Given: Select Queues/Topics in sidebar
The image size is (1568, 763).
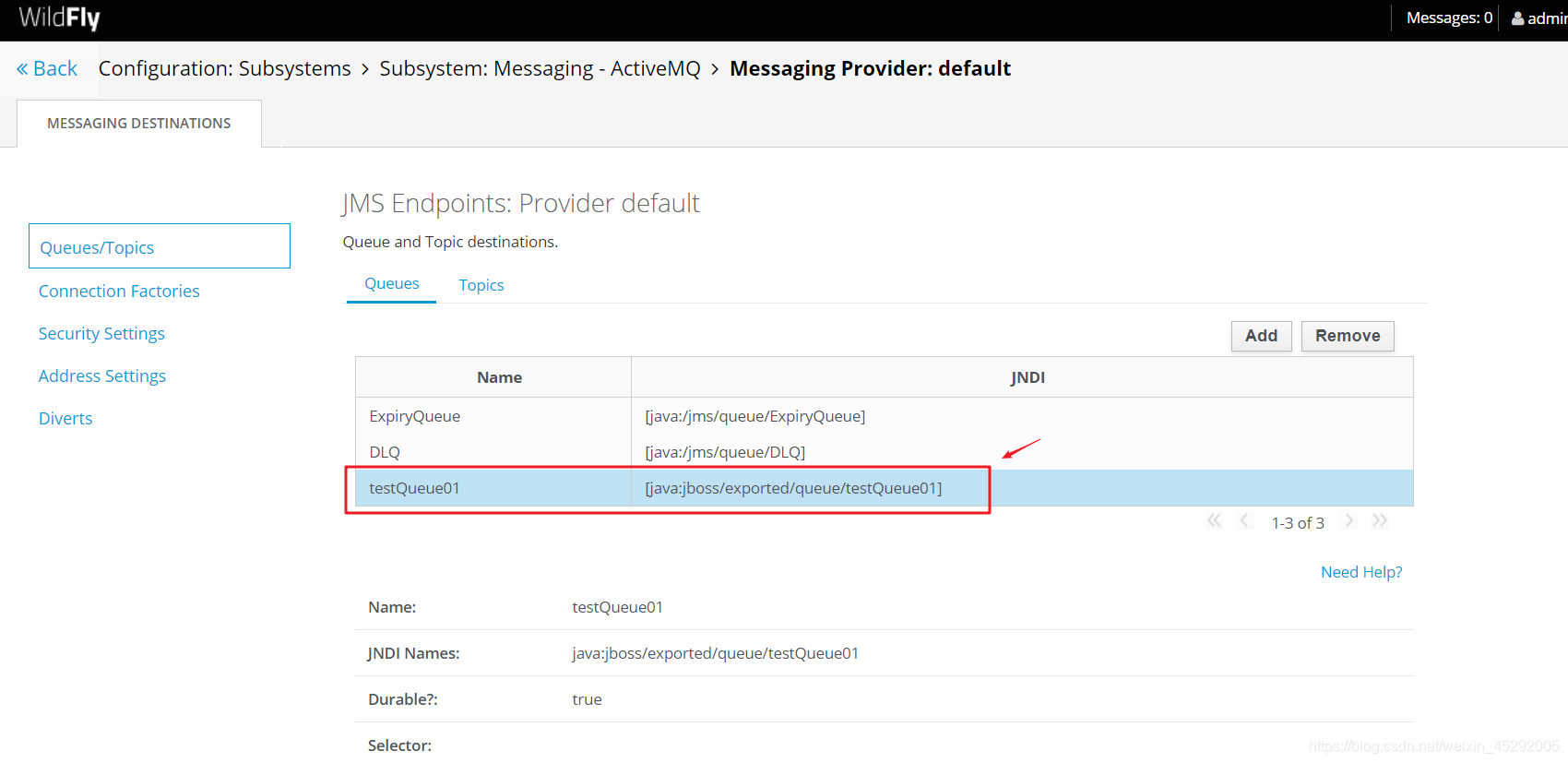Looking at the screenshot, I should [160, 246].
